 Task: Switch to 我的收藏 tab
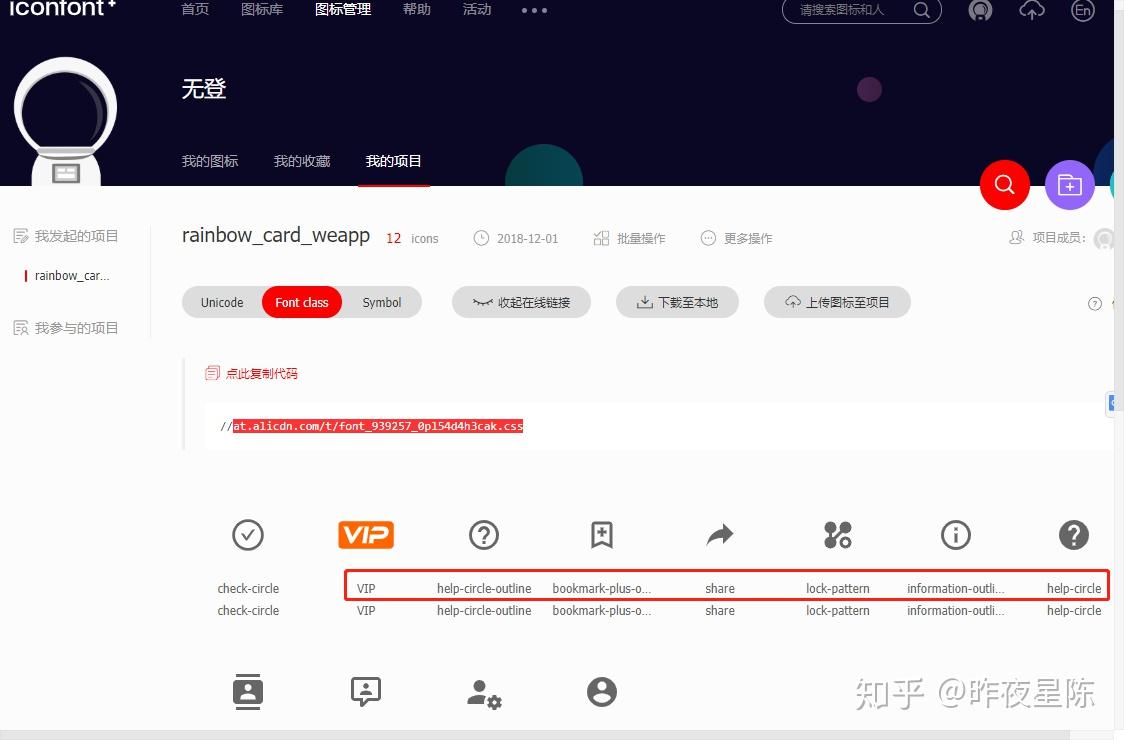pos(302,161)
